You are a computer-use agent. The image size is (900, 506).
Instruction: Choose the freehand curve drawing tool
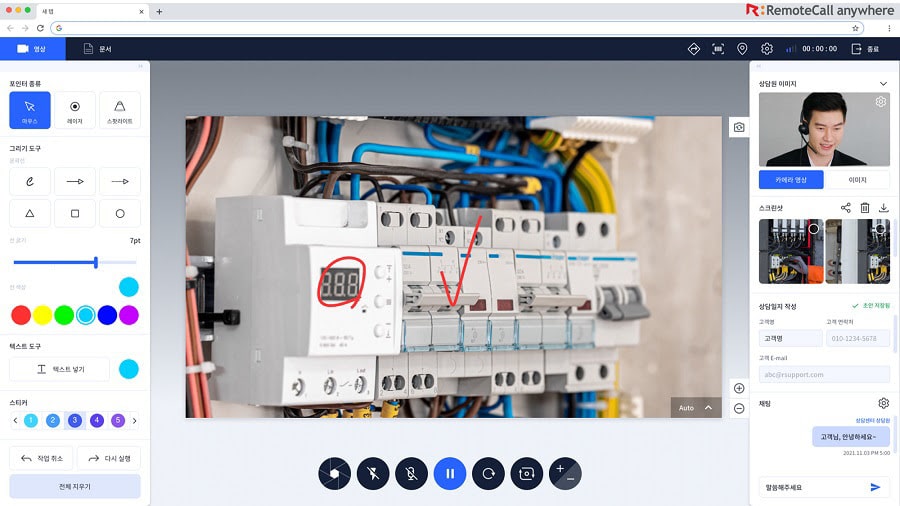click(30, 181)
